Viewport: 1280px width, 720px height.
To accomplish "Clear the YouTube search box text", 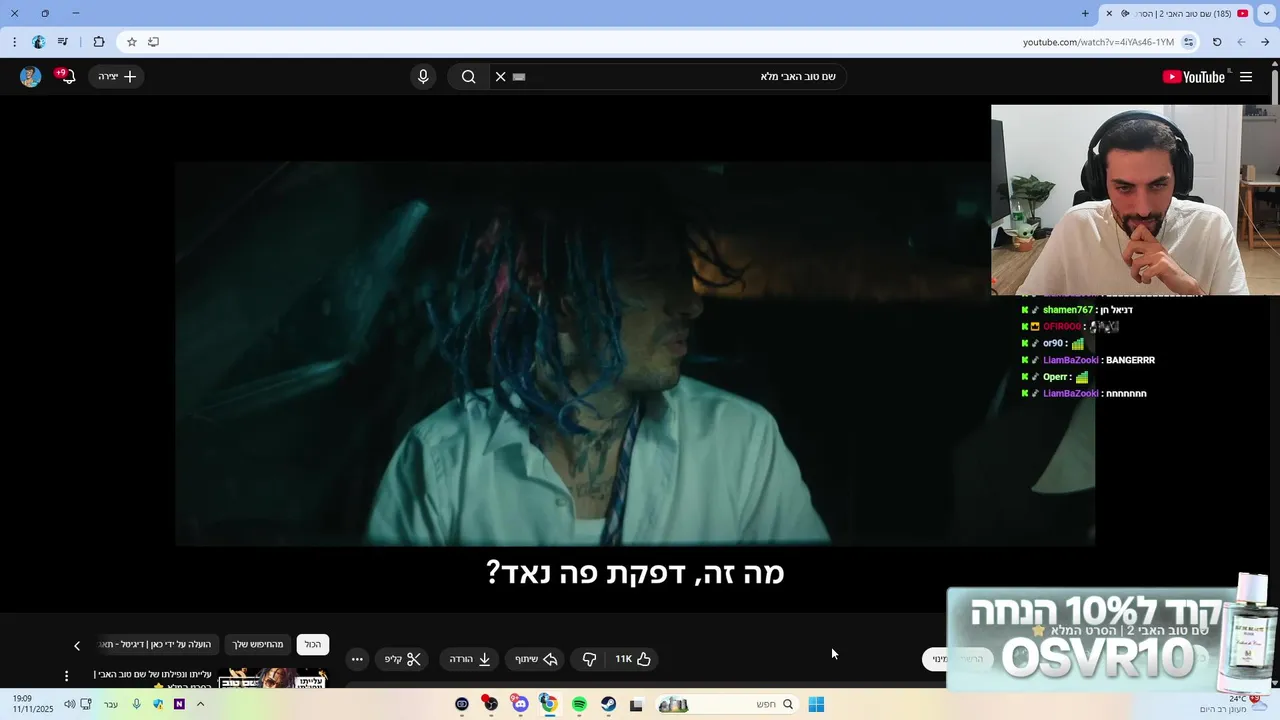I will [x=501, y=77].
